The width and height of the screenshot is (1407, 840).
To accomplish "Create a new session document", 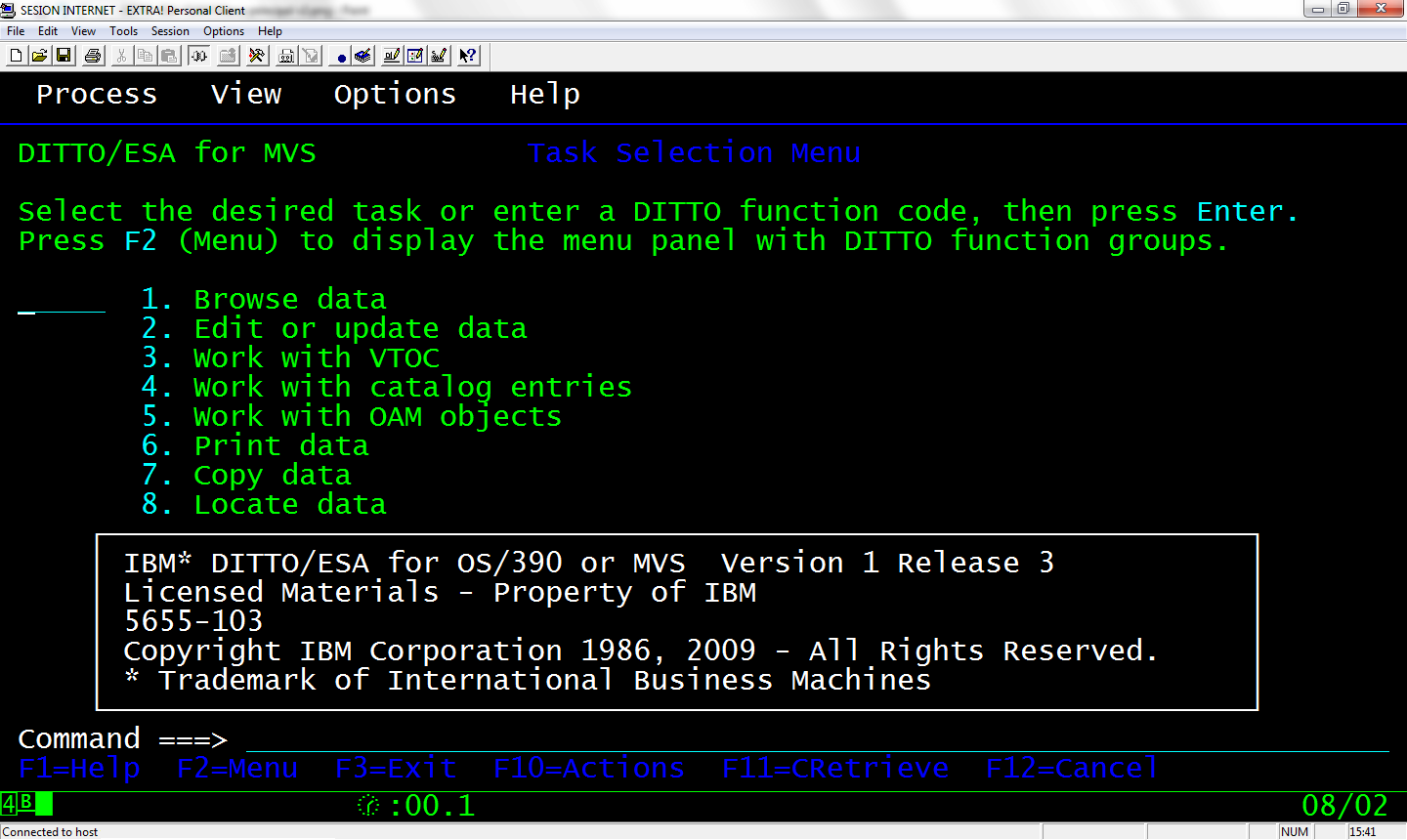I will point(15,56).
